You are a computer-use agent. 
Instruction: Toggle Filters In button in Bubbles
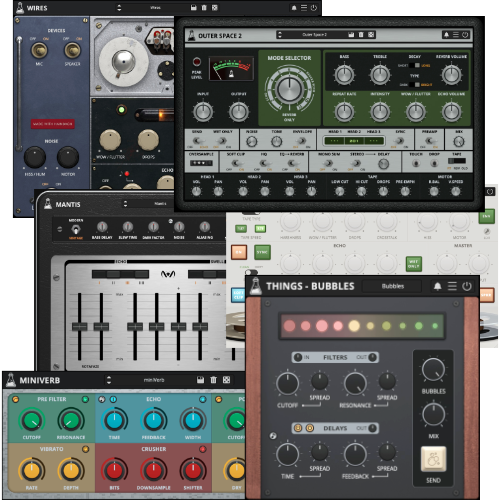(298, 357)
